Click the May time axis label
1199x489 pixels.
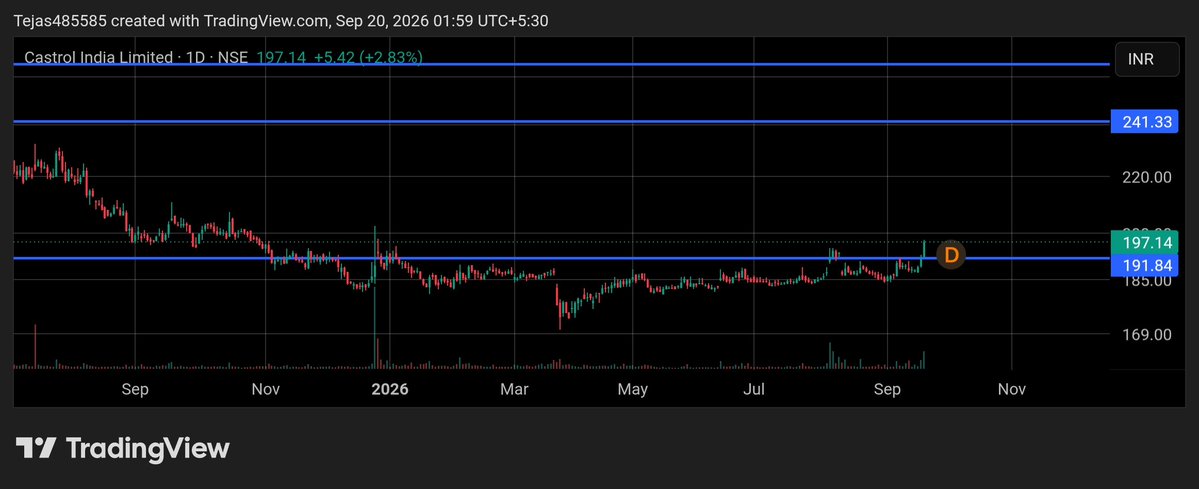click(632, 390)
